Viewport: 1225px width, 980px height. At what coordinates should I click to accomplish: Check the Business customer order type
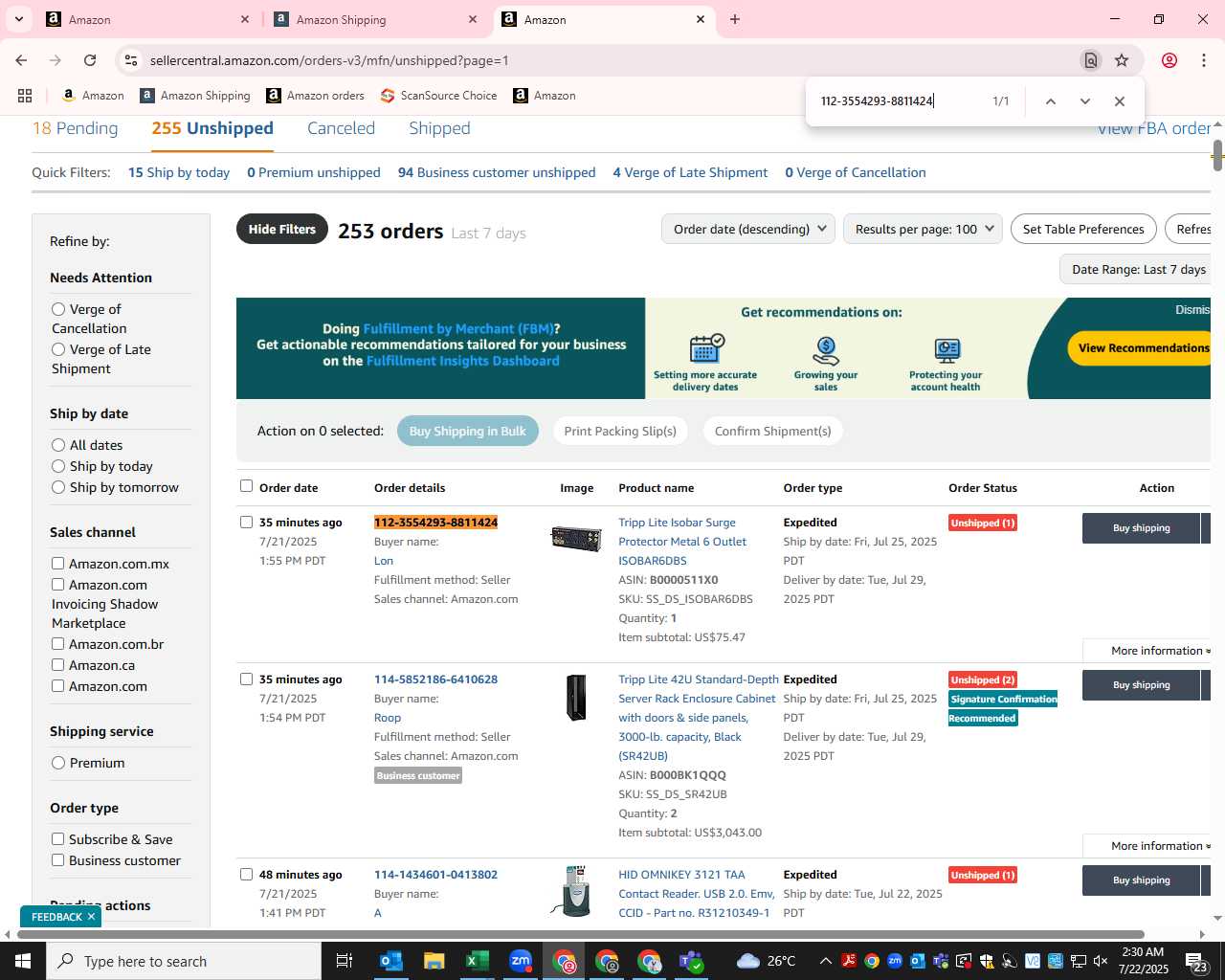click(57, 860)
